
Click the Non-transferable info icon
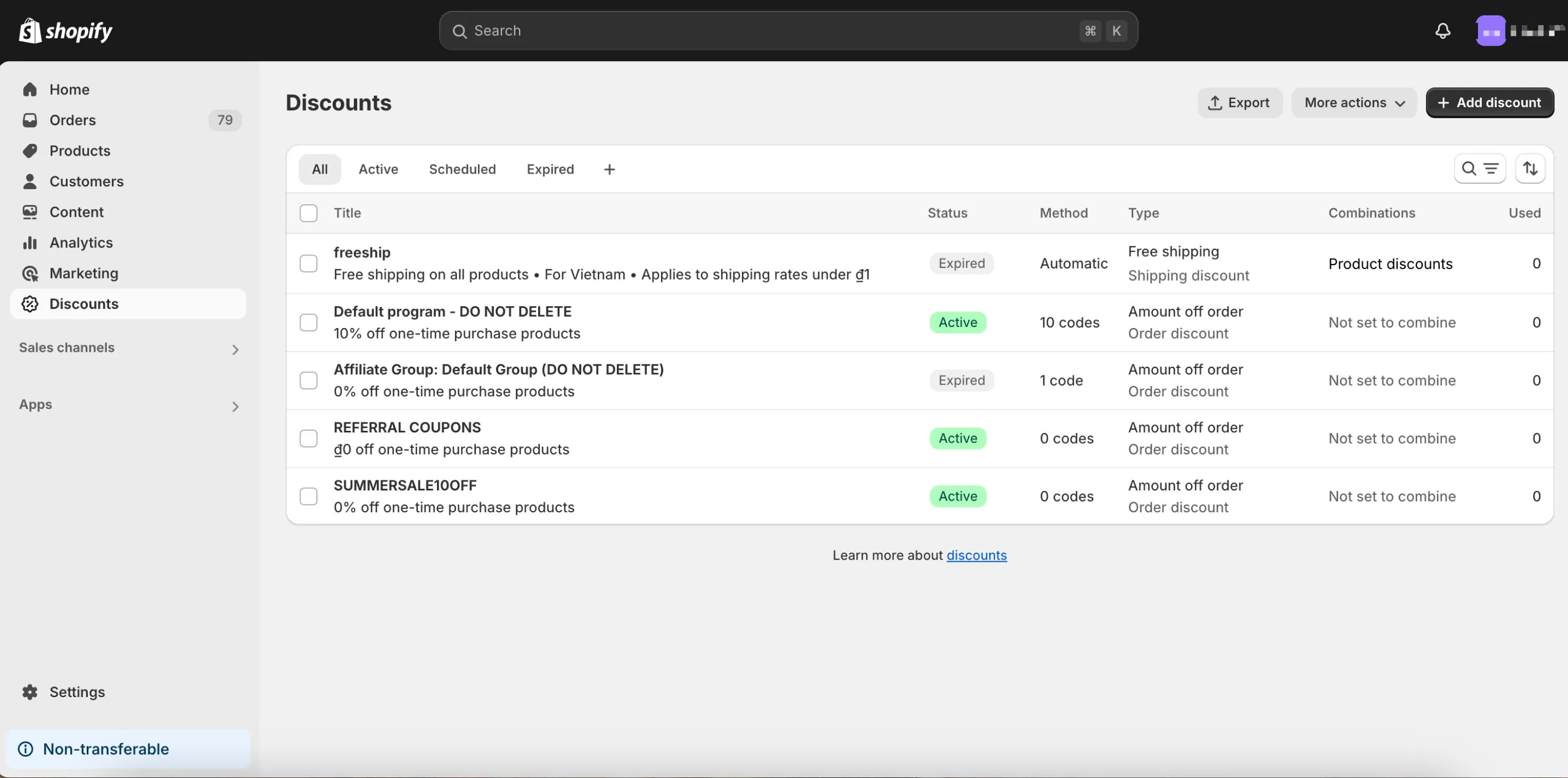click(26, 749)
